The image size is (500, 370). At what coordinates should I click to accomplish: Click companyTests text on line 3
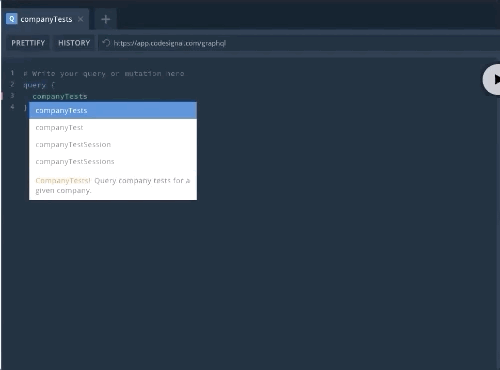click(60, 96)
